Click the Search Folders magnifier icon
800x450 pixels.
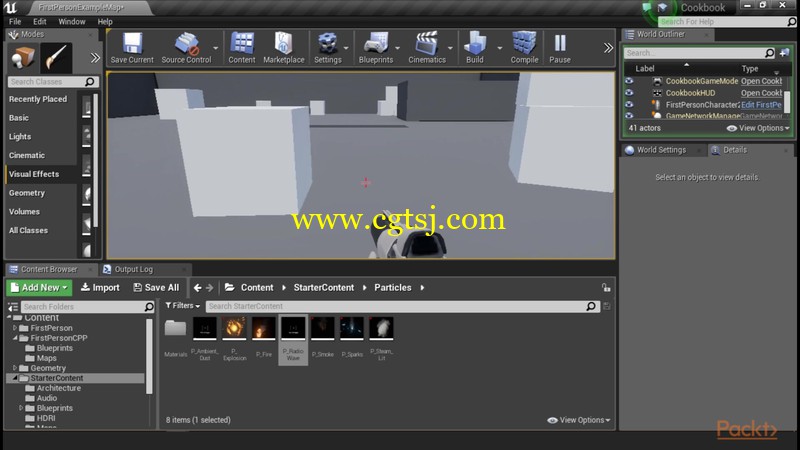(149, 307)
